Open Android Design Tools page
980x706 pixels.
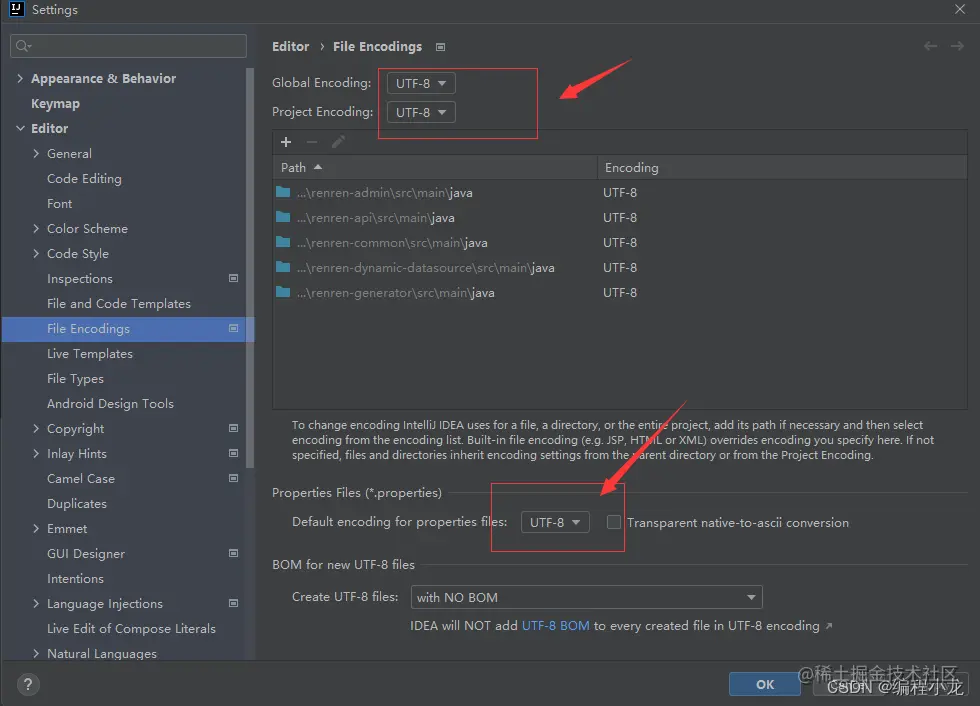point(111,404)
